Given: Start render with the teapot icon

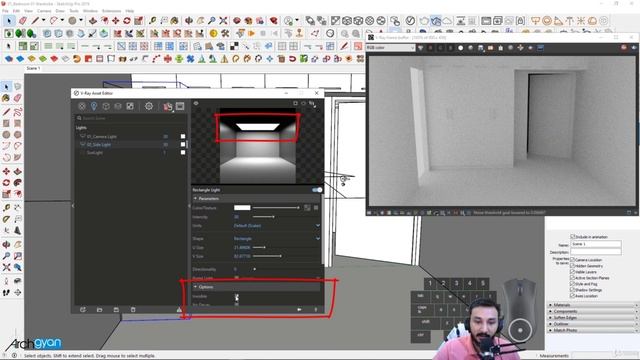Looking at the screenshot, I should 168,107.
